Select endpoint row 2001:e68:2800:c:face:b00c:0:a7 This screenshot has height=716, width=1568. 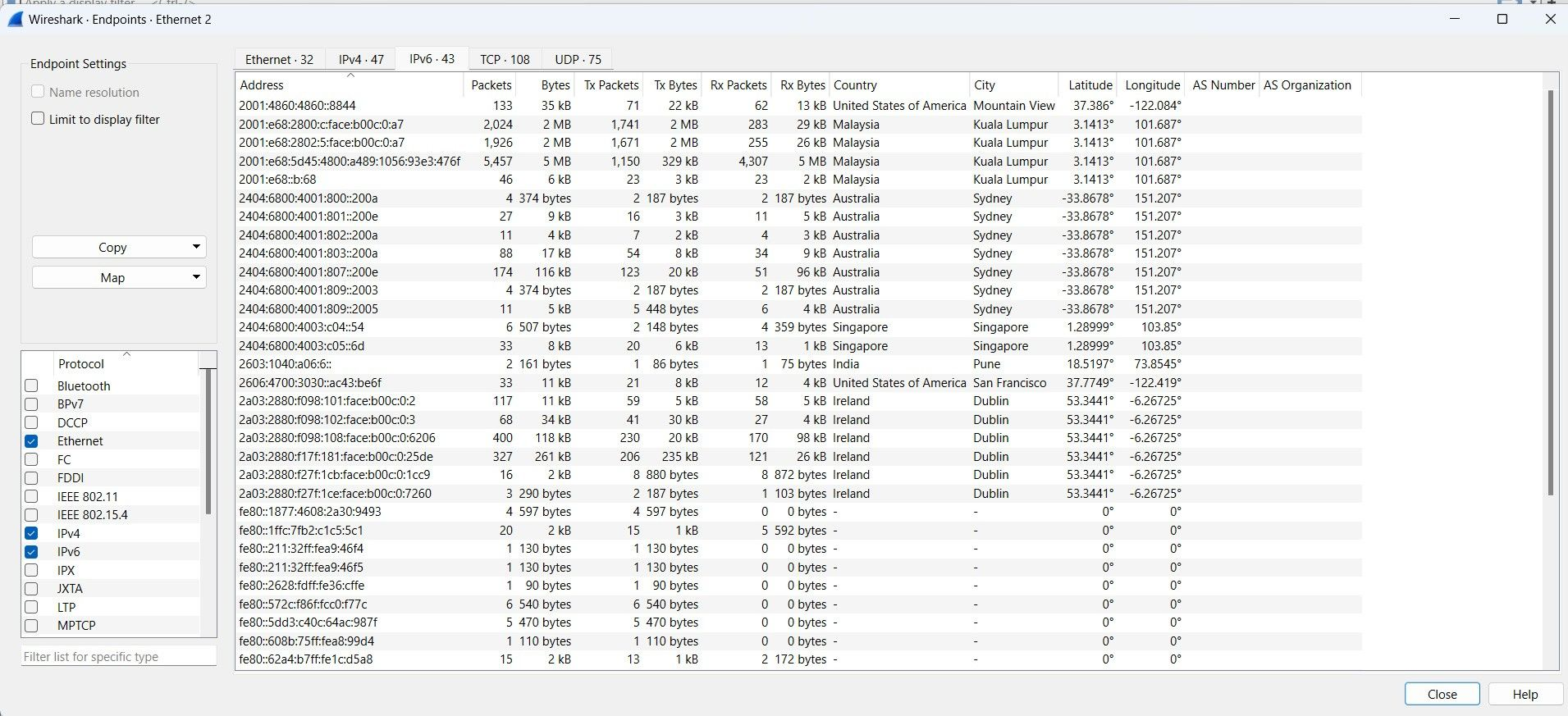tap(798, 125)
